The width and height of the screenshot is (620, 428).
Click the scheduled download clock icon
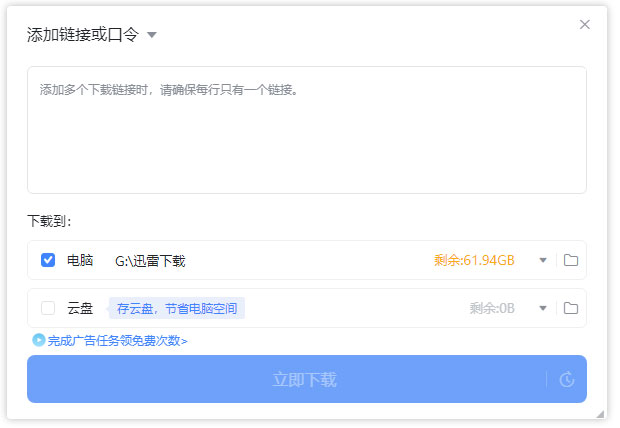(x=567, y=380)
